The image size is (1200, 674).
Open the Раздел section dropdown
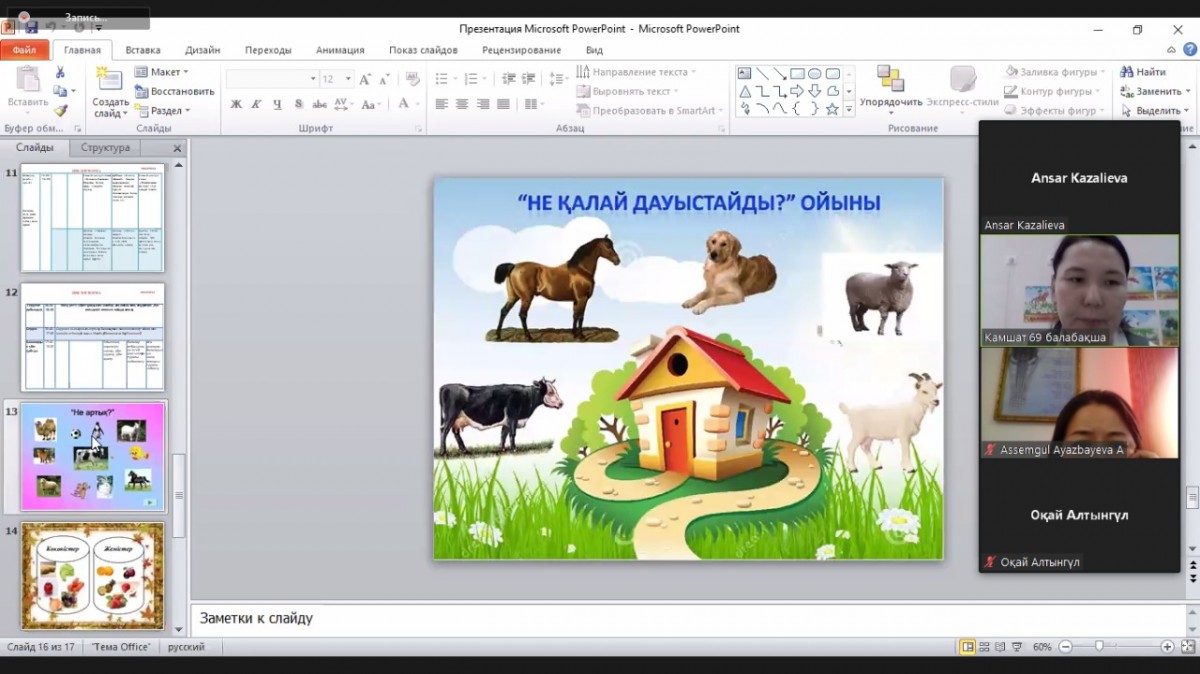162,111
